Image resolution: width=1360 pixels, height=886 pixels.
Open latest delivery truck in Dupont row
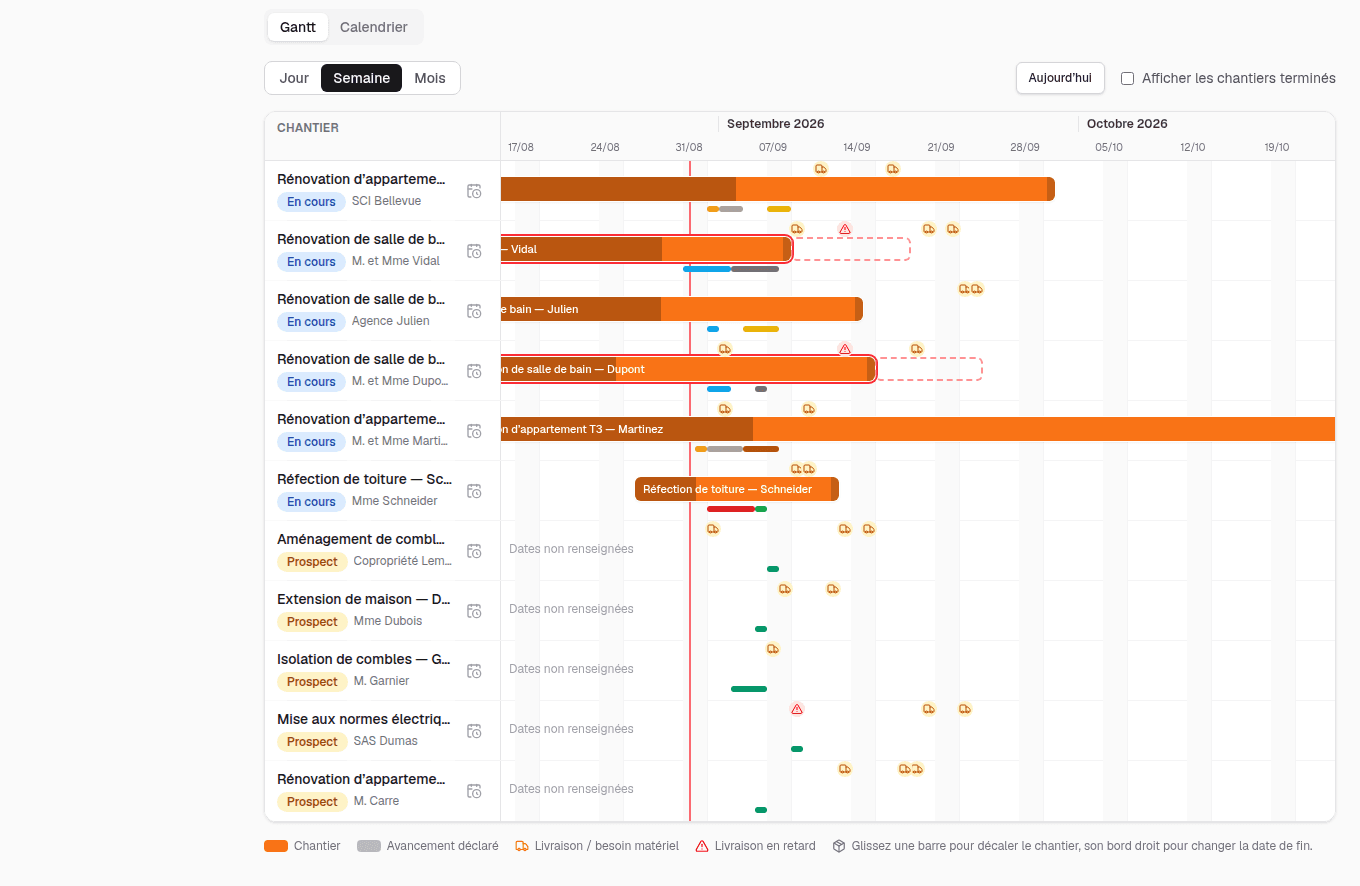tap(917, 349)
